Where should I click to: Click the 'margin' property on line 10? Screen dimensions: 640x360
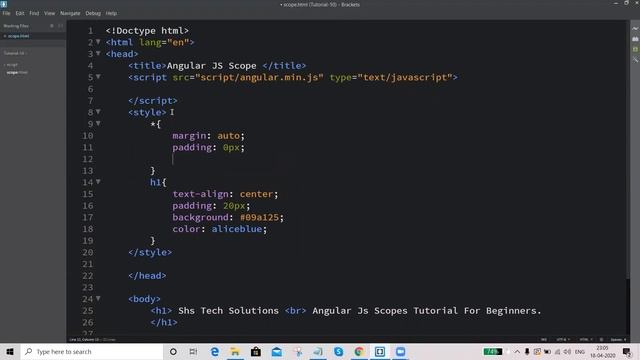coord(189,136)
